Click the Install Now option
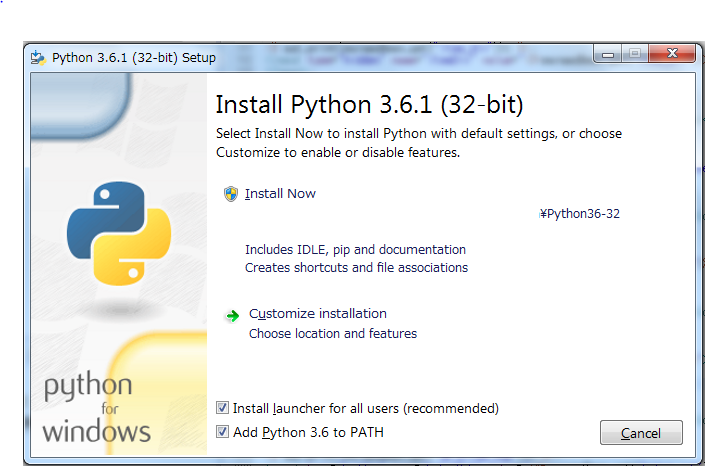 coord(280,194)
